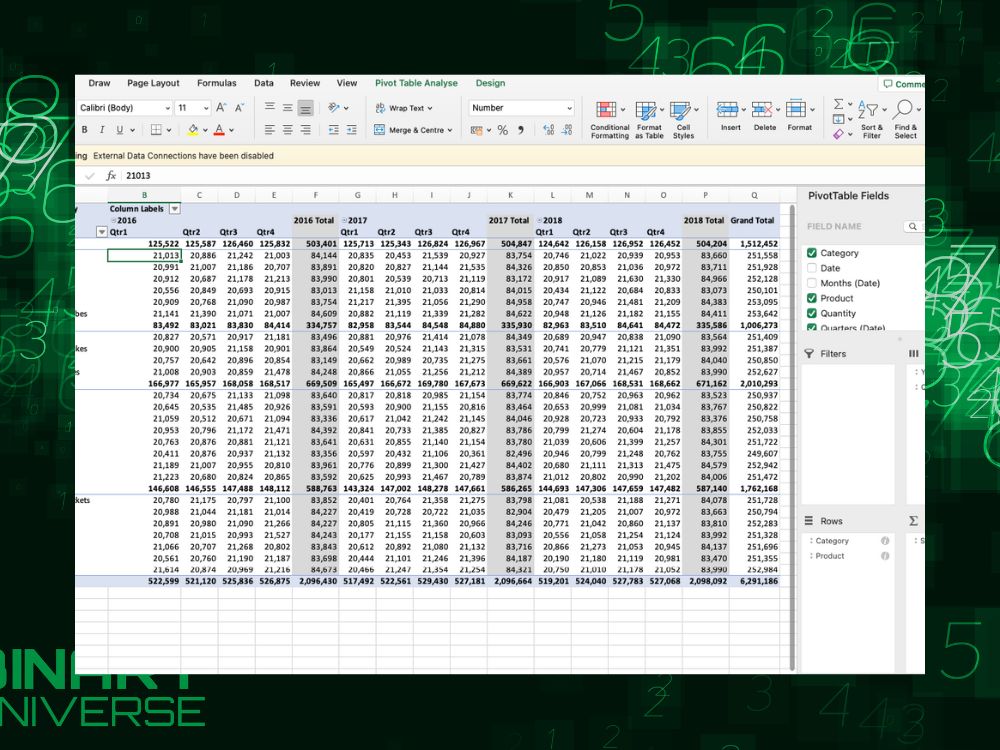Open the Calibri (Body) font dropdown

click(167, 108)
